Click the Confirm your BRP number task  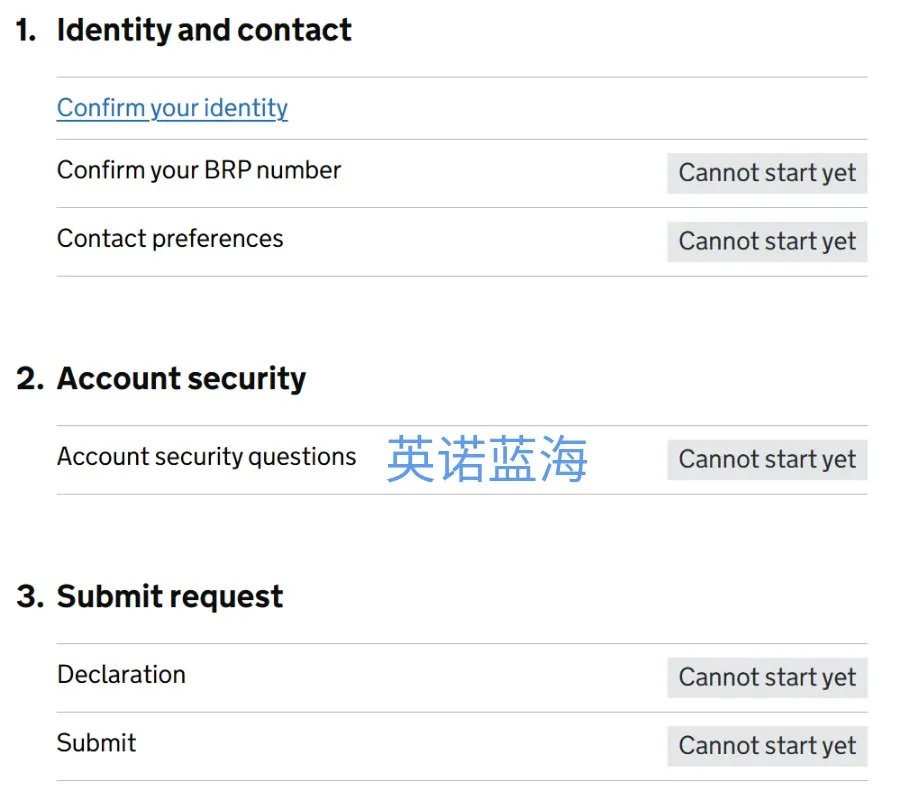point(199,170)
